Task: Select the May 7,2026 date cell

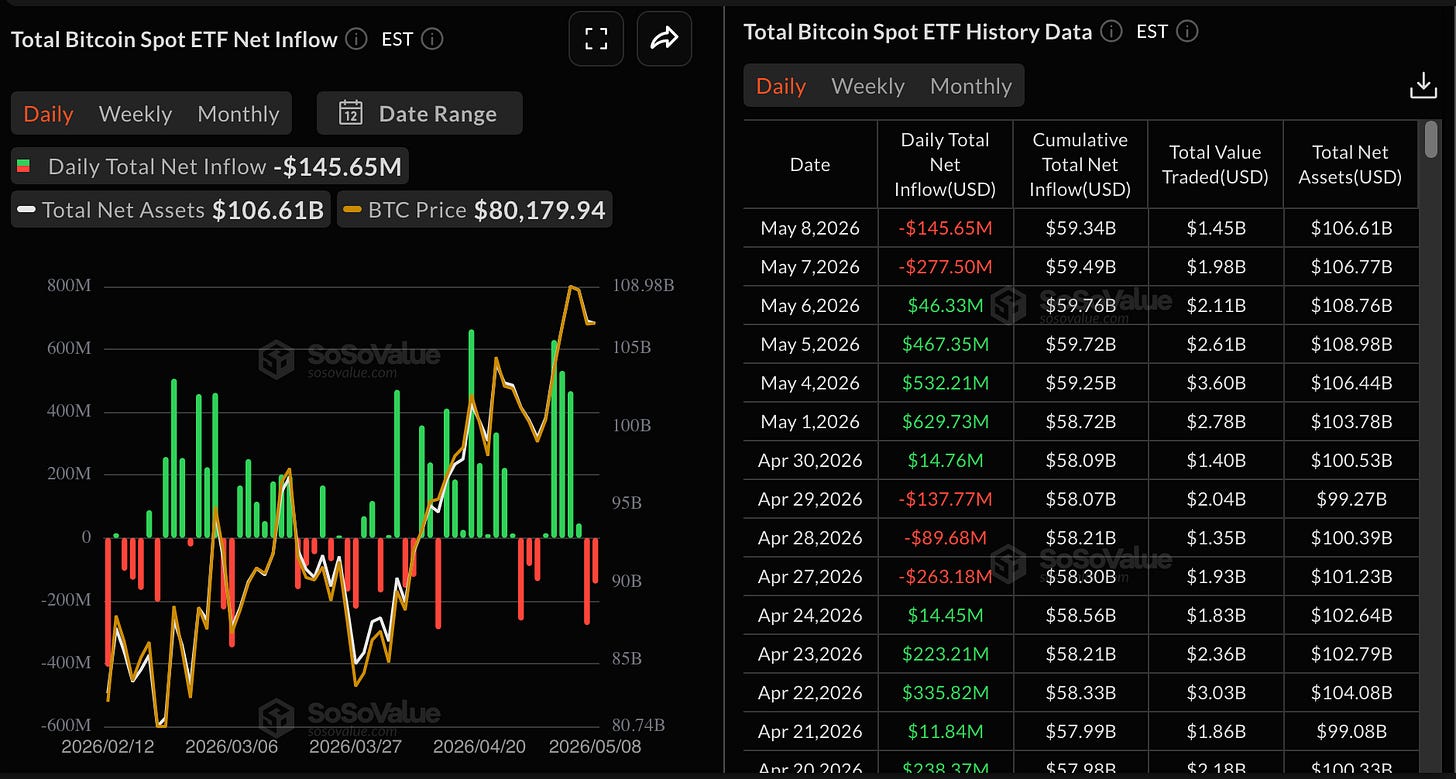Action: [810, 267]
